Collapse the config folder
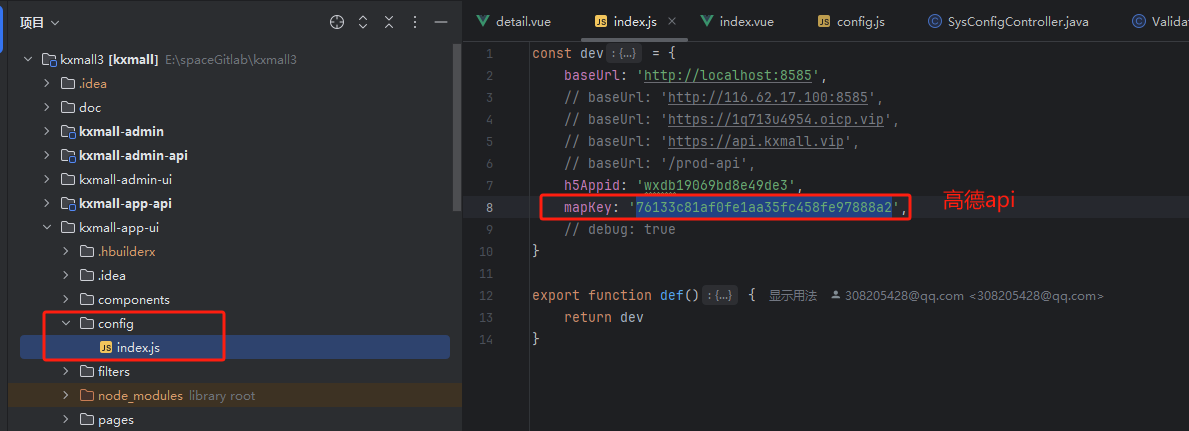Screen dimensions: 1189x431 coord(66,323)
